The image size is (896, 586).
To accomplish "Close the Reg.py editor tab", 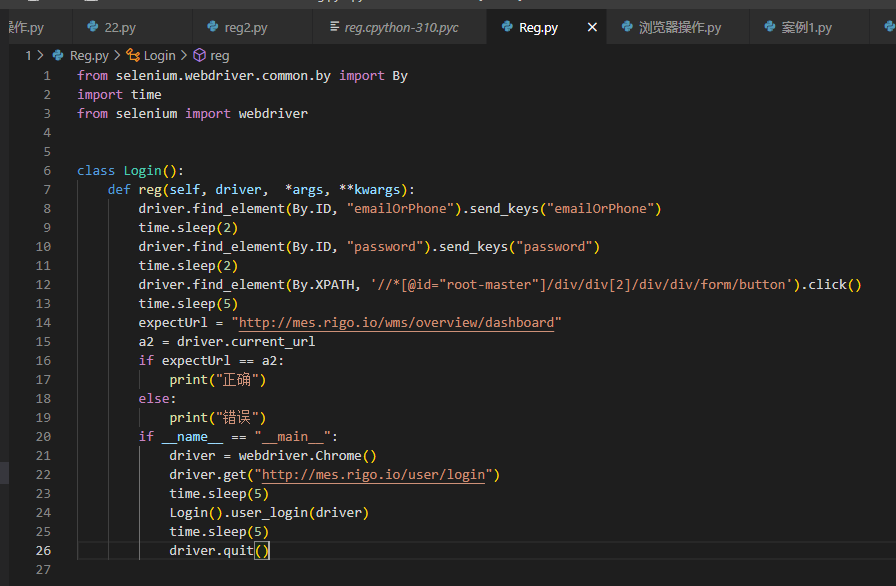I will (x=592, y=27).
